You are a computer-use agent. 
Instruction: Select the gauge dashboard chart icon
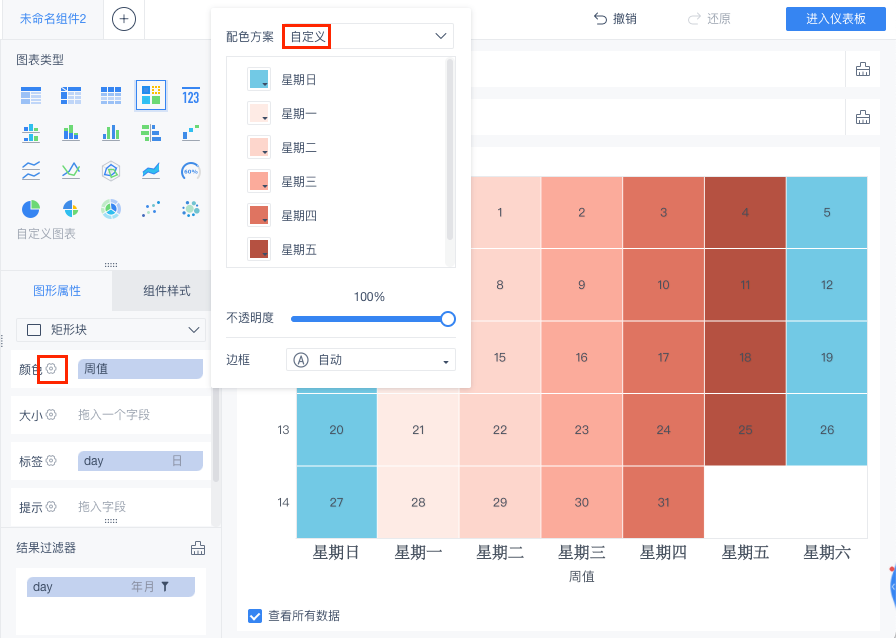pyautogui.click(x=191, y=171)
